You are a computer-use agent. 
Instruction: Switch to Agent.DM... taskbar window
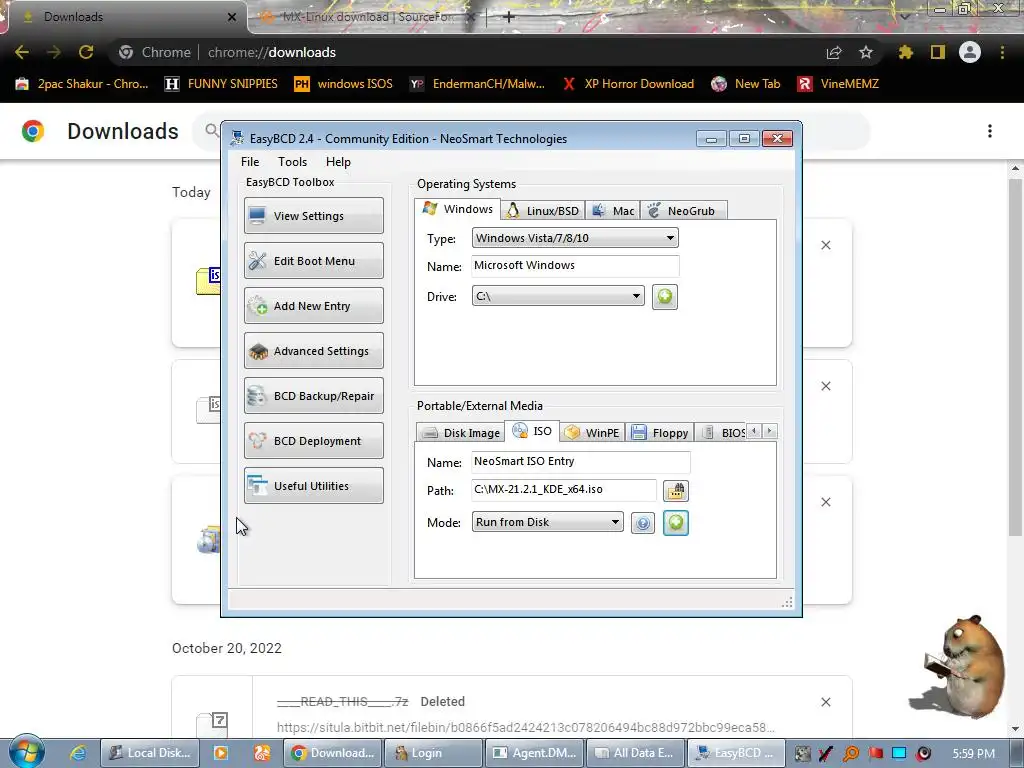point(534,753)
